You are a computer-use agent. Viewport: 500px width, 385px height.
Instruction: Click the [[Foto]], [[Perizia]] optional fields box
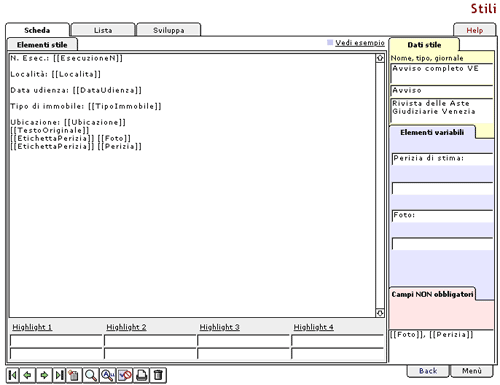click(x=442, y=345)
